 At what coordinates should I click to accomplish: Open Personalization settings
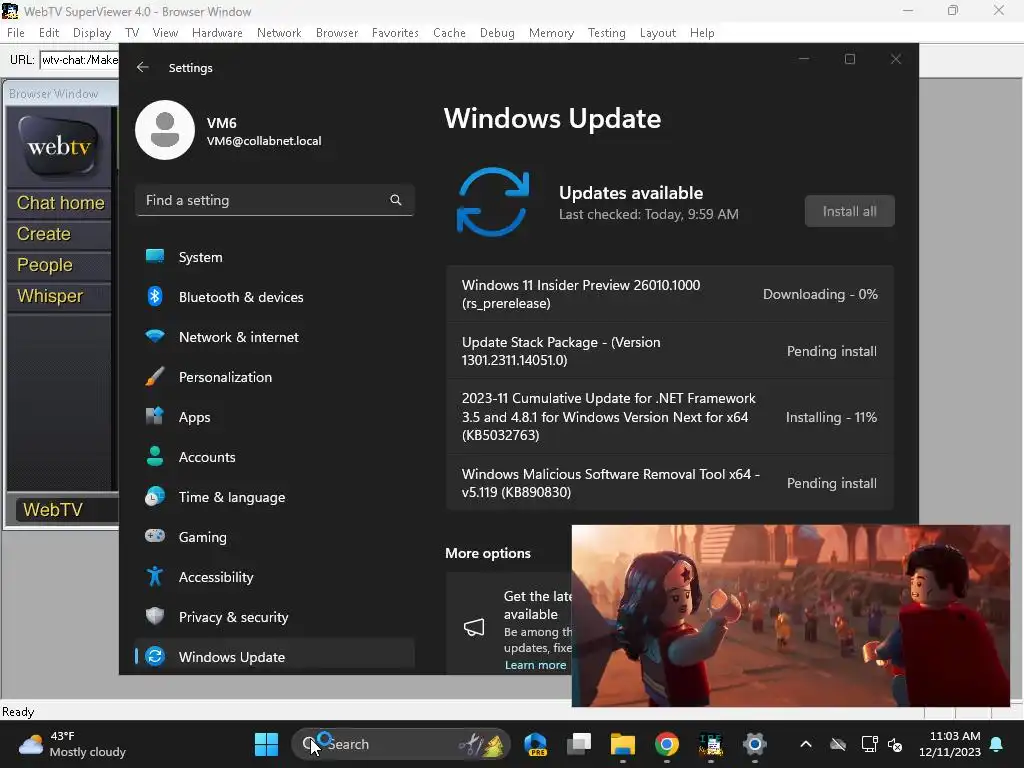pyautogui.click(x=274, y=377)
